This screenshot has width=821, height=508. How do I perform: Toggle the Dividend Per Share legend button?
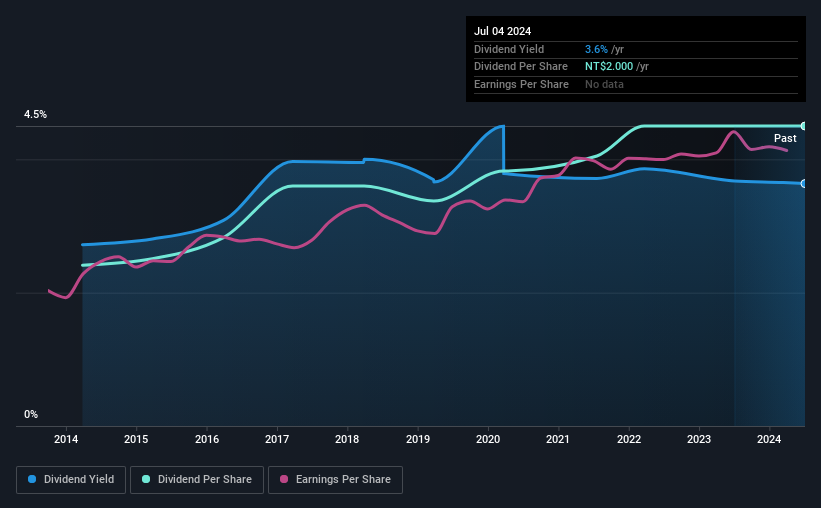(197, 480)
